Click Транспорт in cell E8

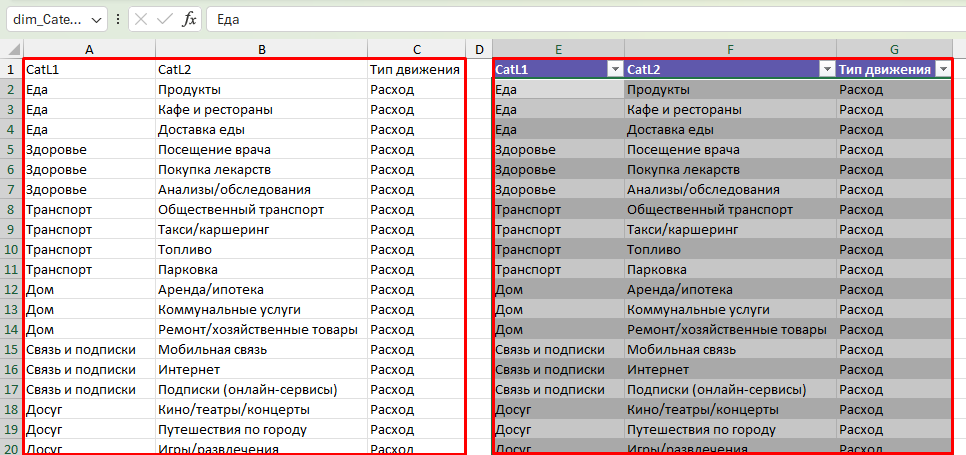click(558, 210)
